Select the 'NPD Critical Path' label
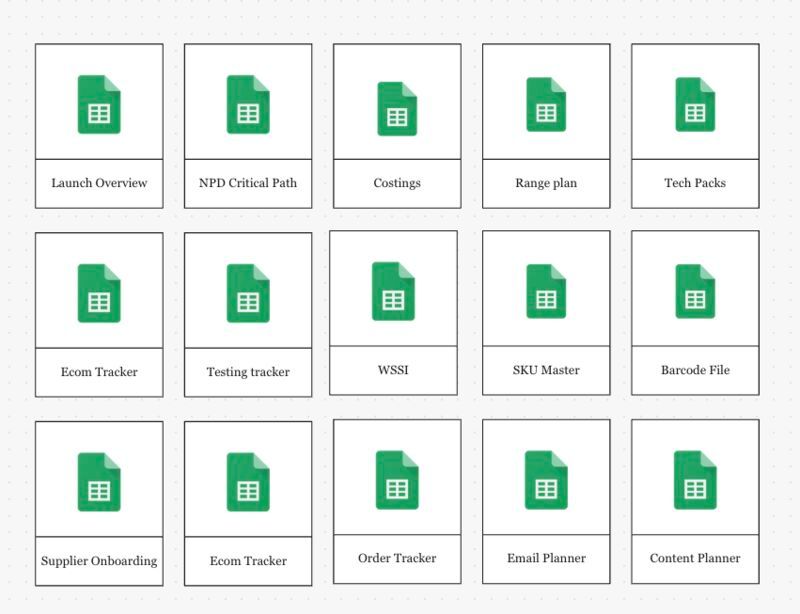 (x=248, y=183)
